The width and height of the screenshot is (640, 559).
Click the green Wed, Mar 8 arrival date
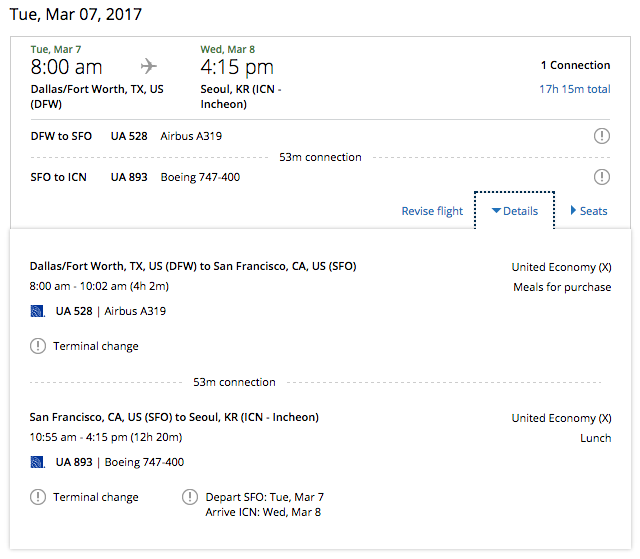coord(227,49)
